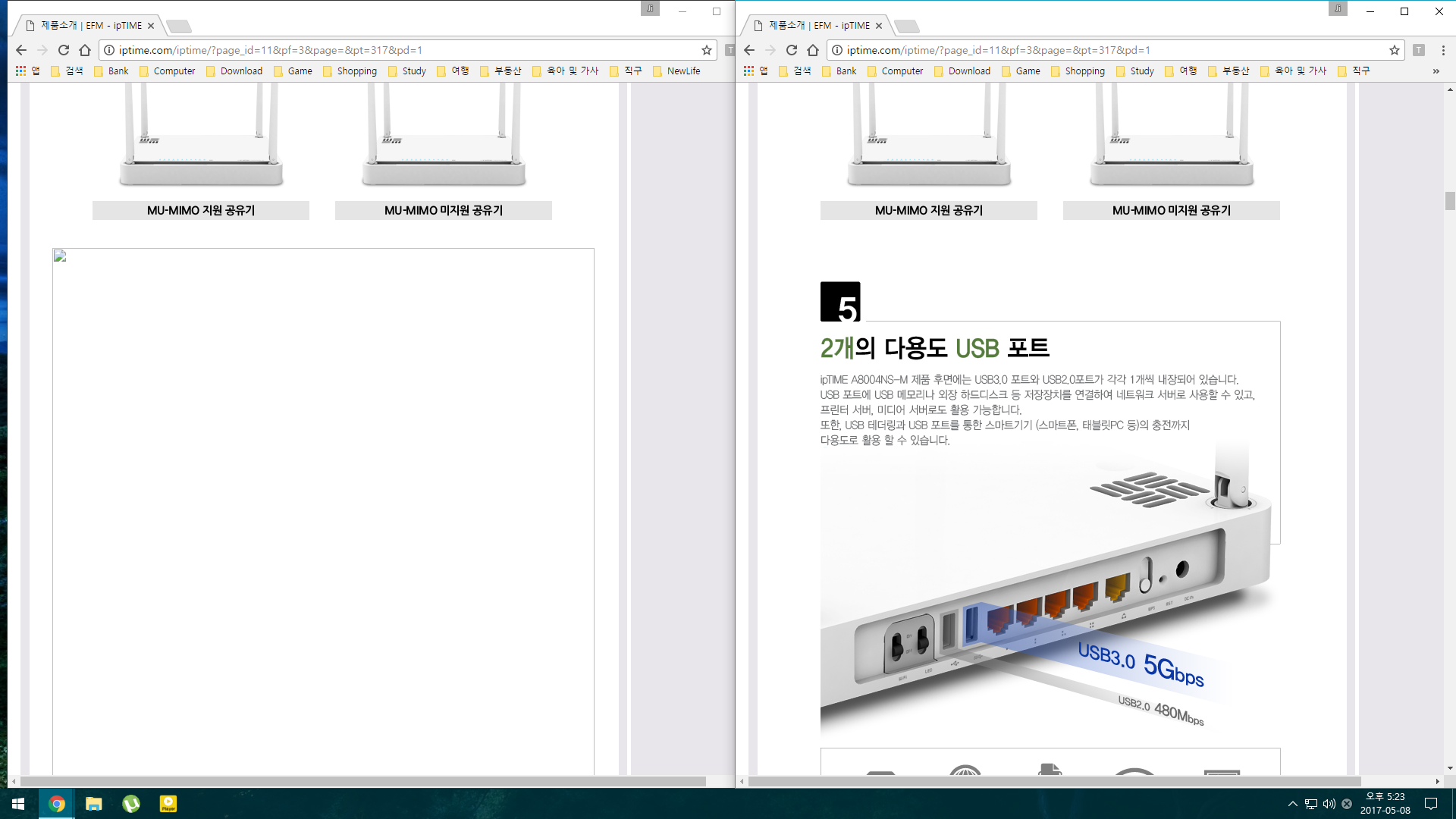Go back in the left browser window
This screenshot has height=819, width=1456.
click(x=21, y=50)
